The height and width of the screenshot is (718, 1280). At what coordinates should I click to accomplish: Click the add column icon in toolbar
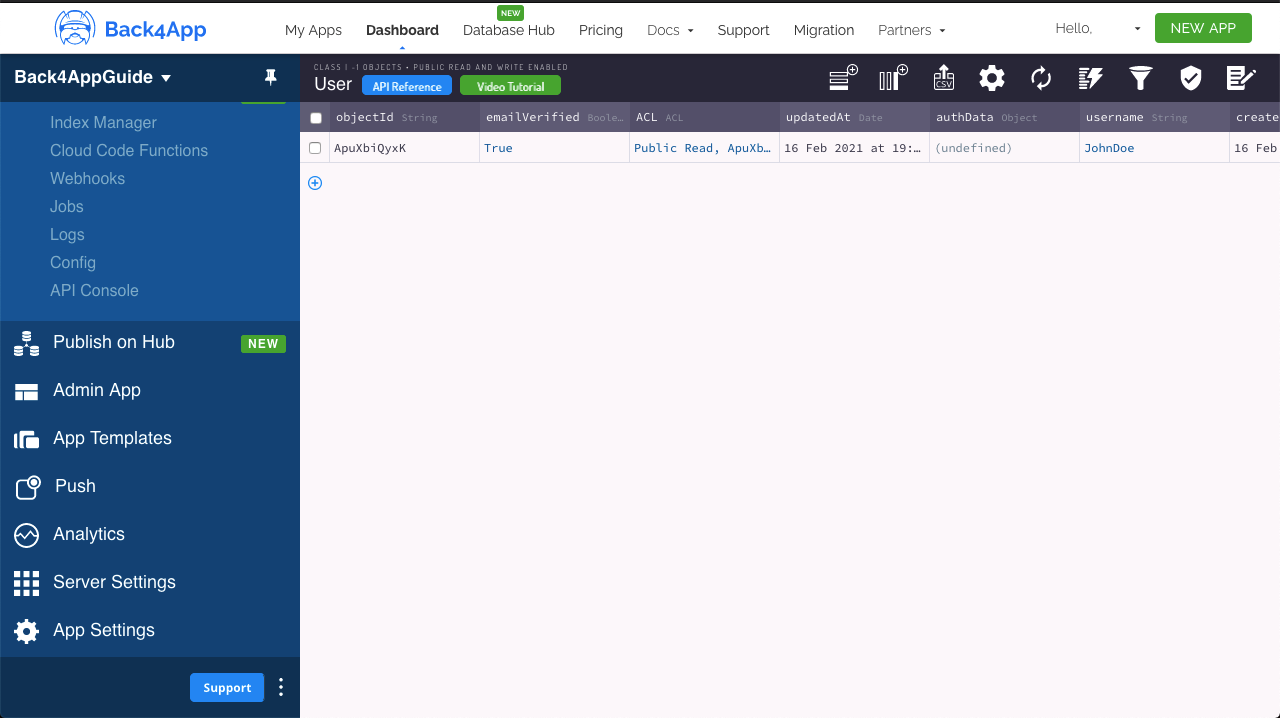click(893, 78)
